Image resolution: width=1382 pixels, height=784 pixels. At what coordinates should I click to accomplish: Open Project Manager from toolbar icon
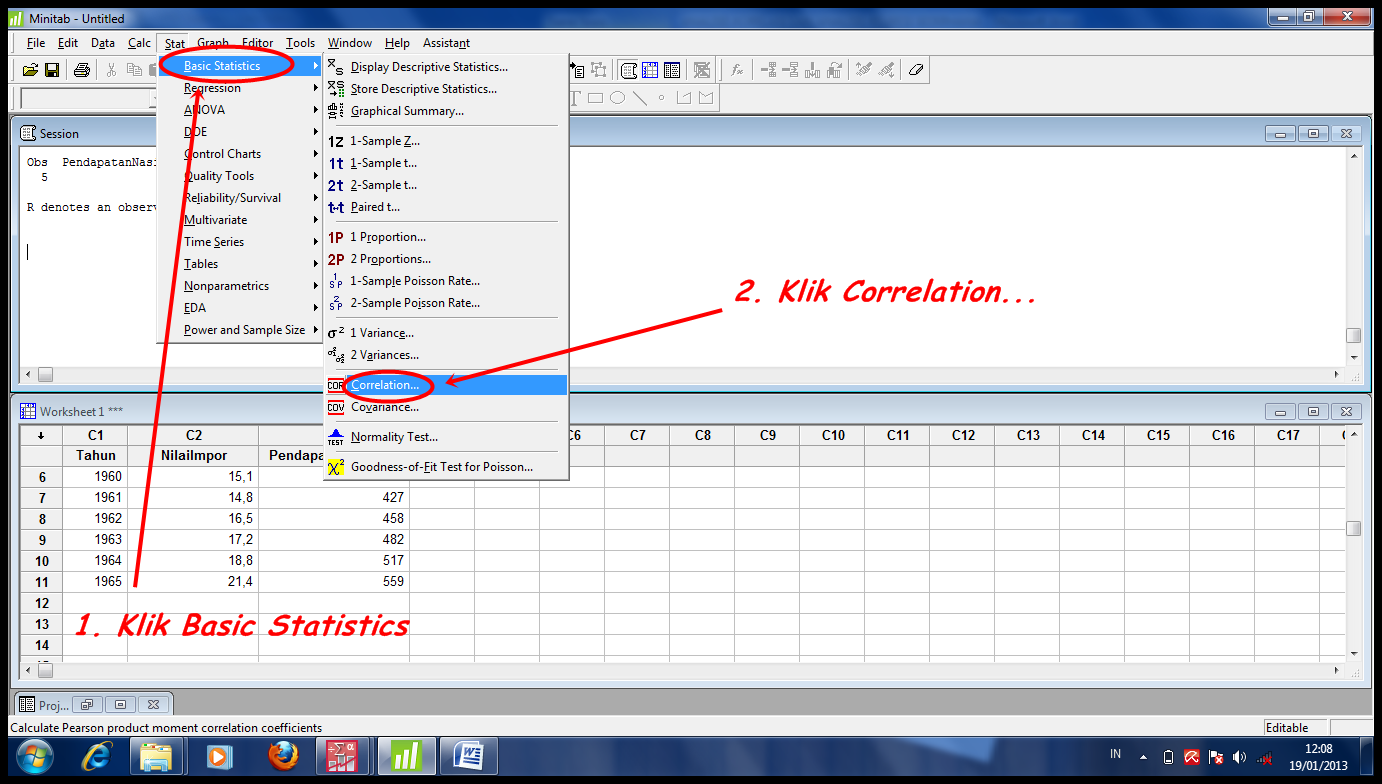(x=672, y=70)
